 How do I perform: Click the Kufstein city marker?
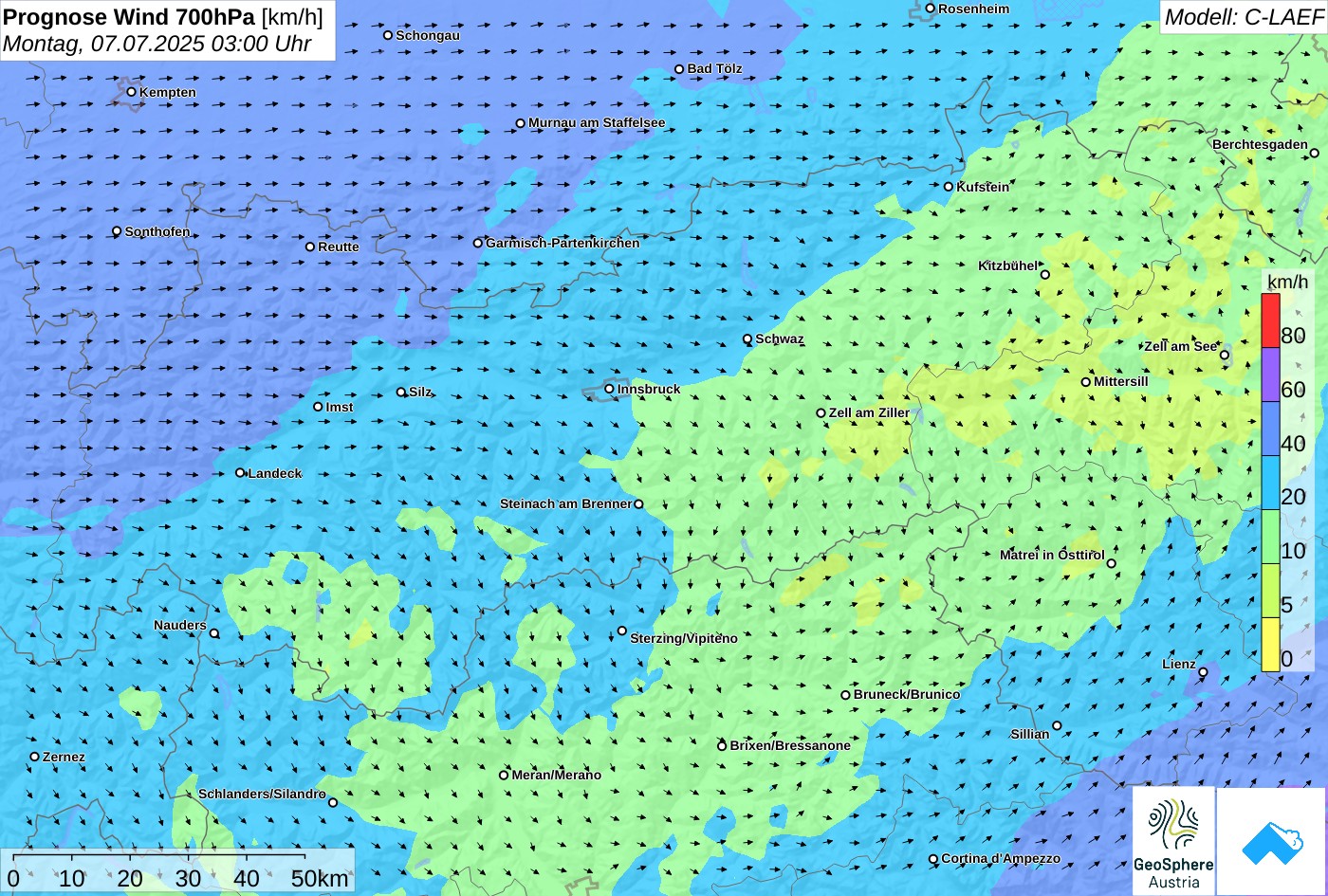(x=948, y=187)
